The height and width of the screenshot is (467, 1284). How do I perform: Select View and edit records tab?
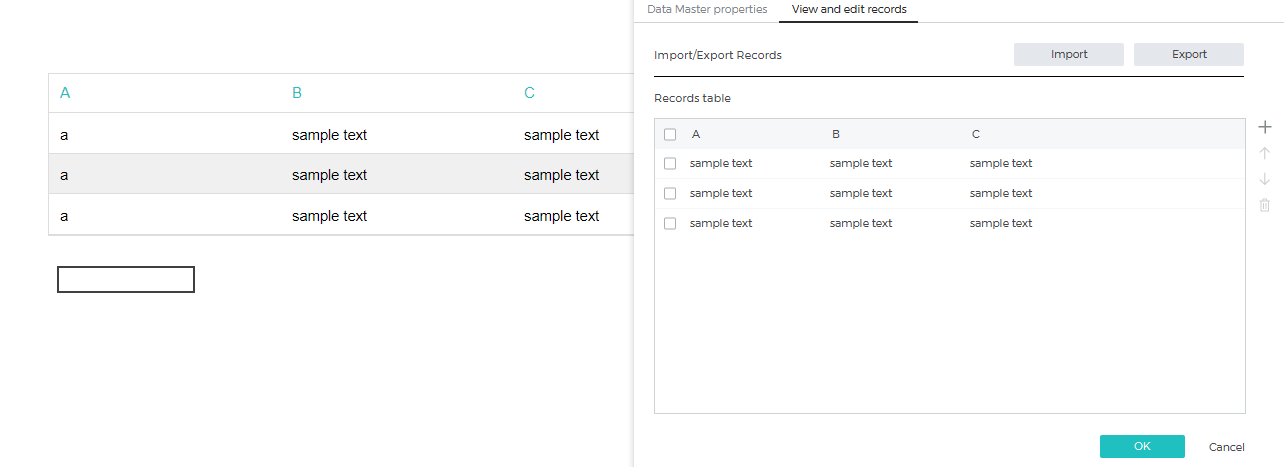pyautogui.click(x=849, y=9)
